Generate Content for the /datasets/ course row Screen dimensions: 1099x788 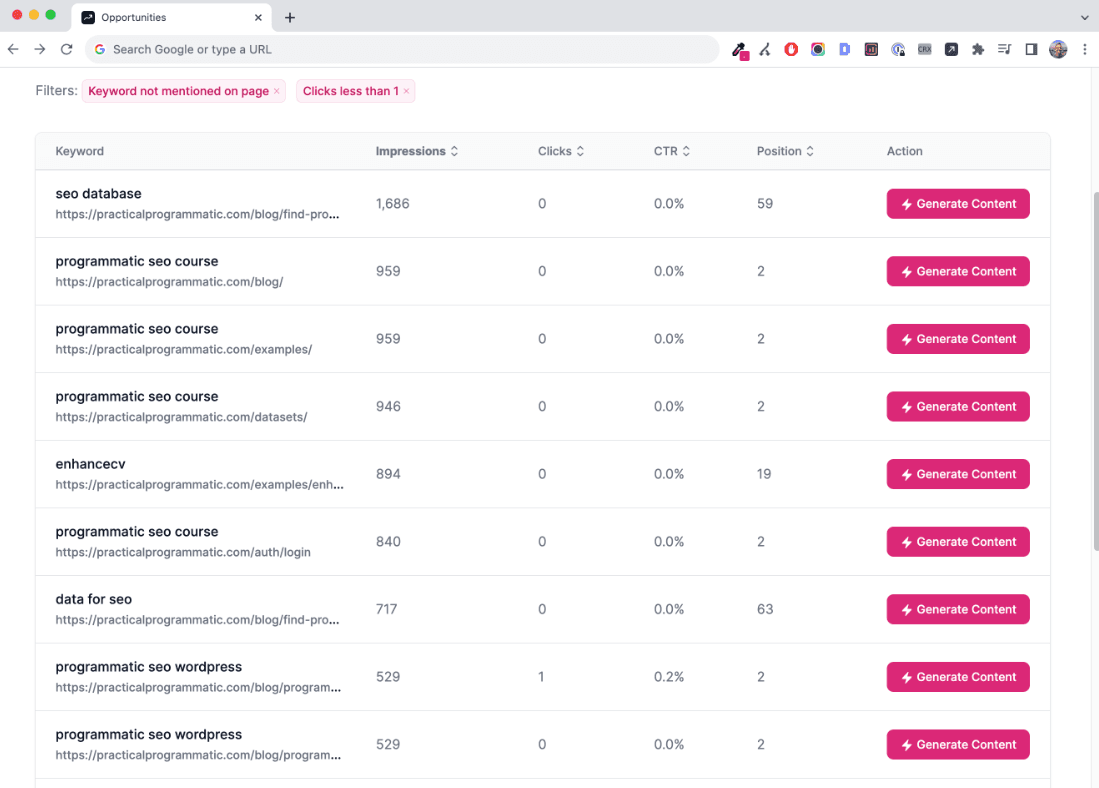(957, 407)
